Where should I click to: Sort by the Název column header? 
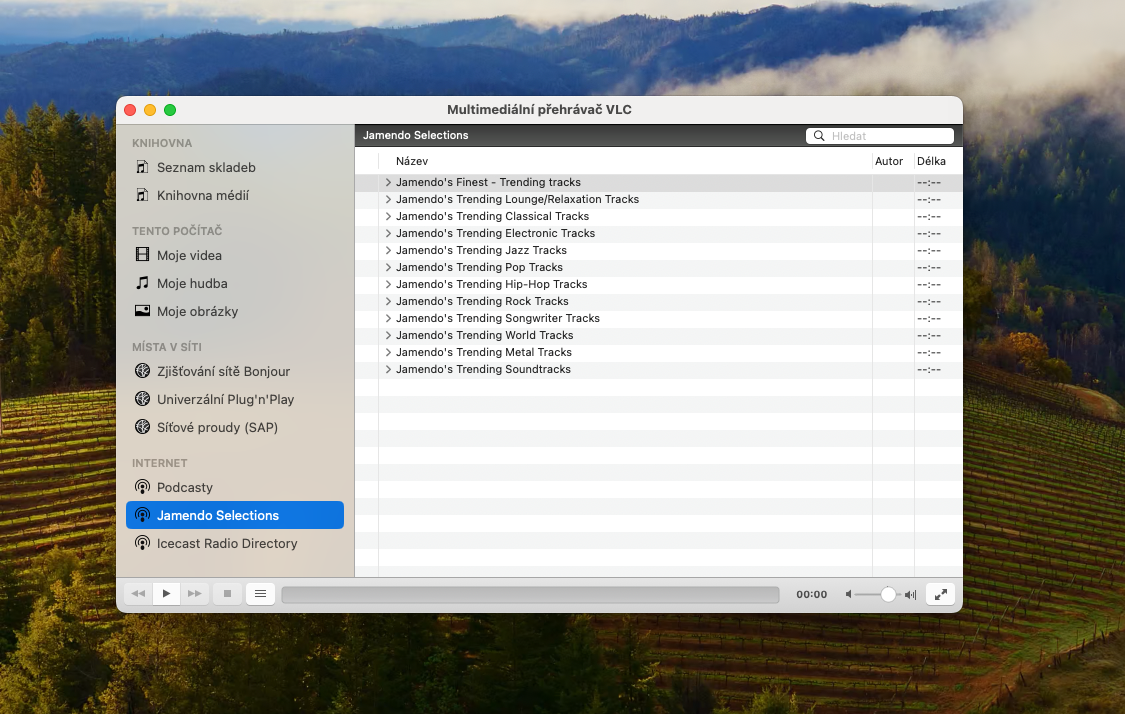coord(625,161)
